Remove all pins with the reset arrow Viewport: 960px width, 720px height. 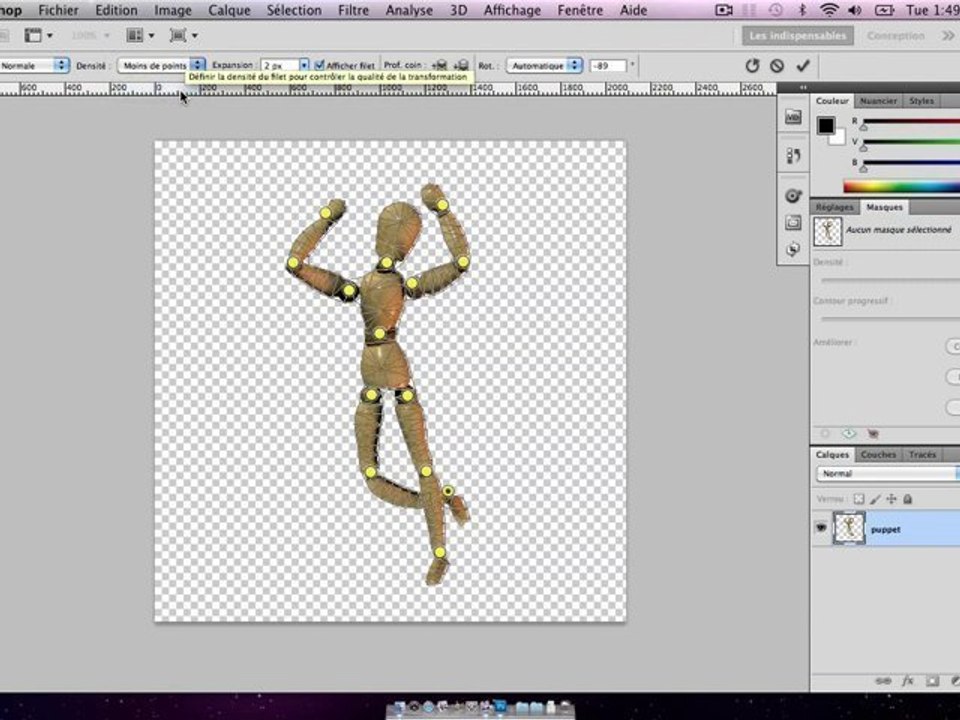(752, 66)
